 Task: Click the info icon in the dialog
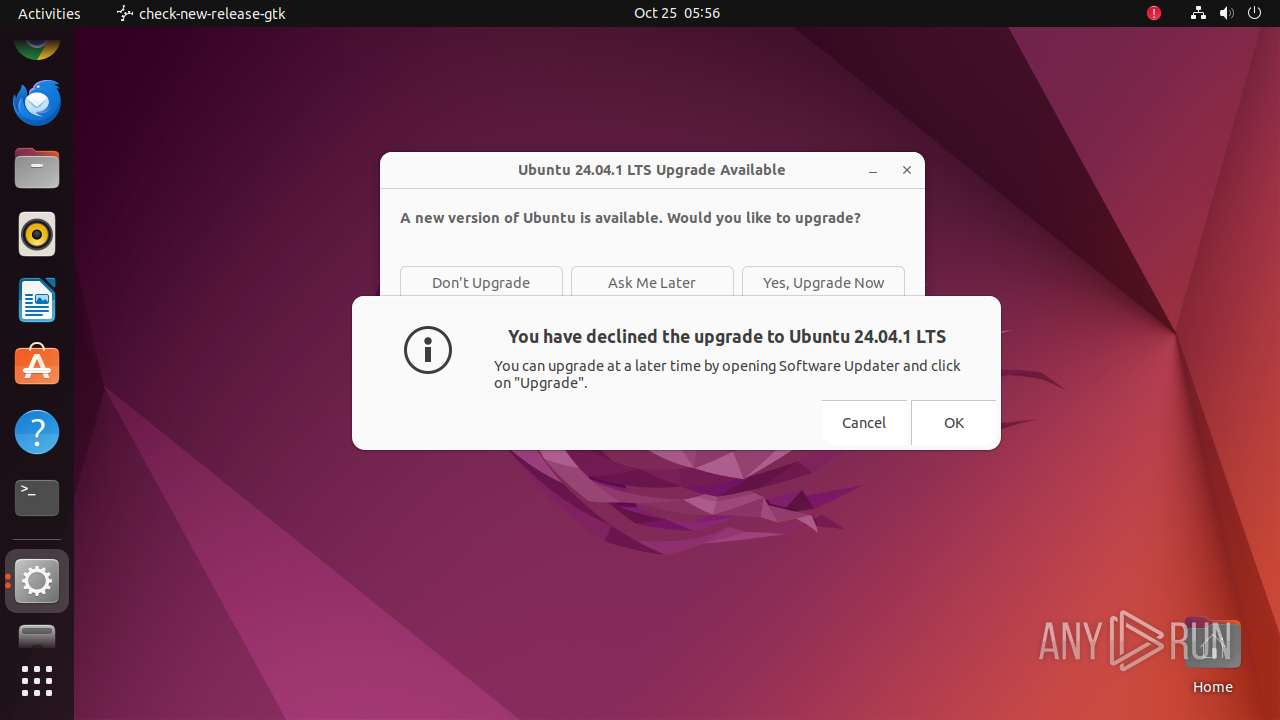point(428,350)
